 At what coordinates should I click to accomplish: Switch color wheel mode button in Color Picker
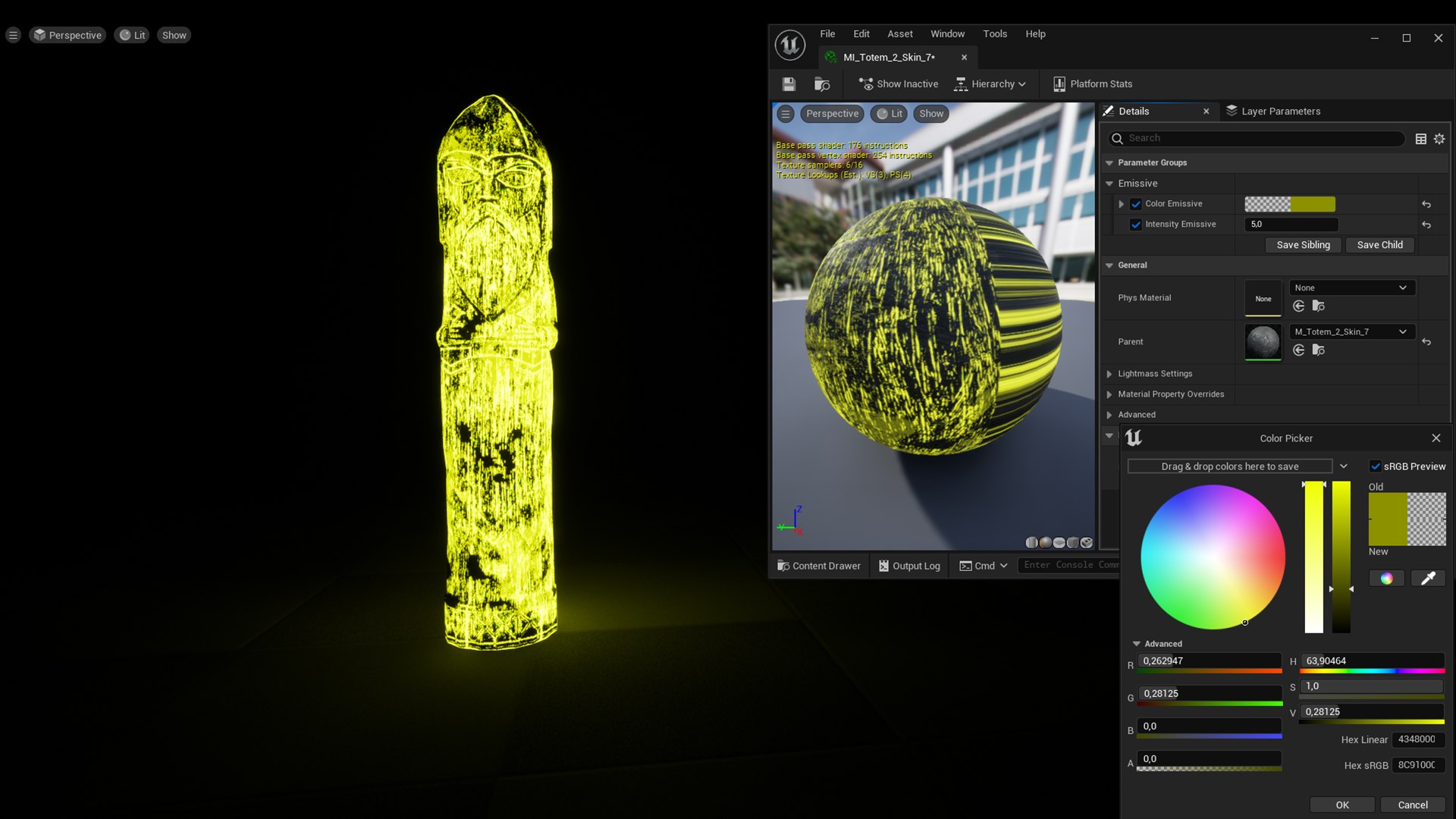(1386, 579)
